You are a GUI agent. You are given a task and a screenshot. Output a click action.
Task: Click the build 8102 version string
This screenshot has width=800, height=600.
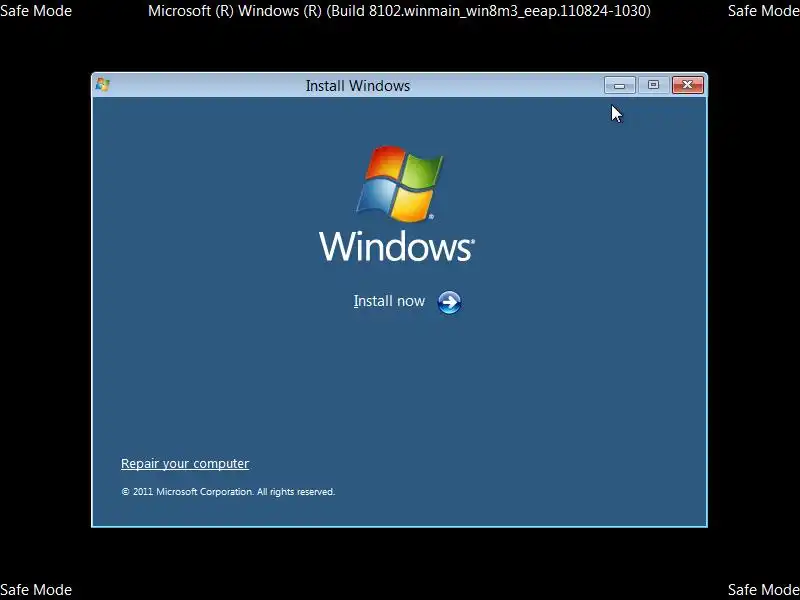pyautogui.click(x=399, y=11)
